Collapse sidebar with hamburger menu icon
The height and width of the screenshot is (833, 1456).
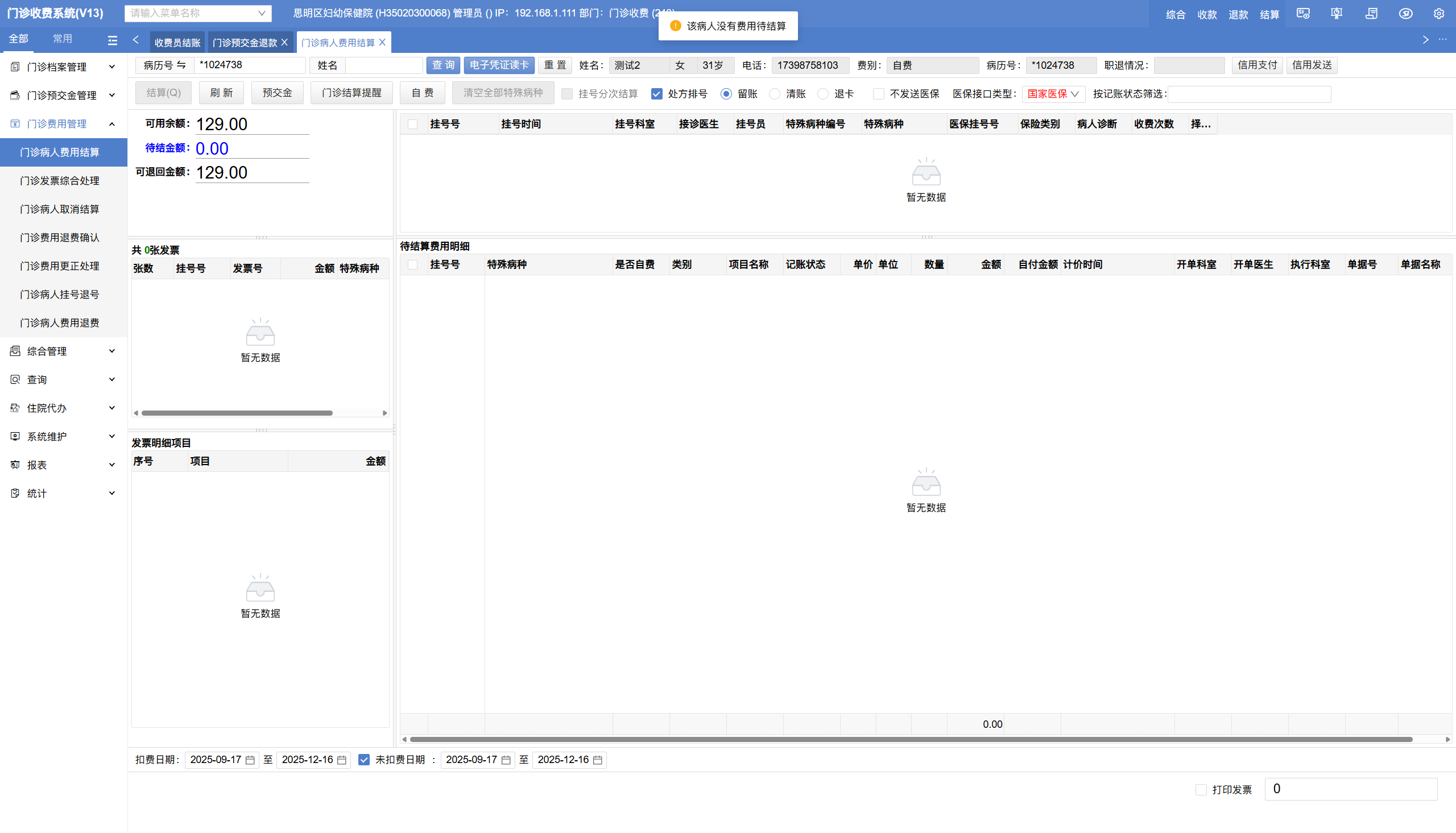point(113,40)
